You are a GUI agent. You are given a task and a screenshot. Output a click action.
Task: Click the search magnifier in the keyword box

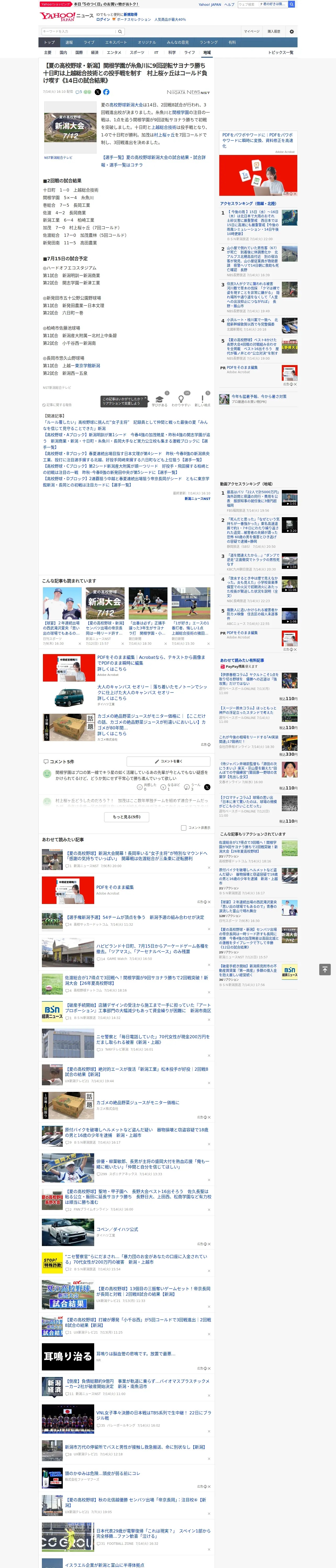[x=120, y=31]
